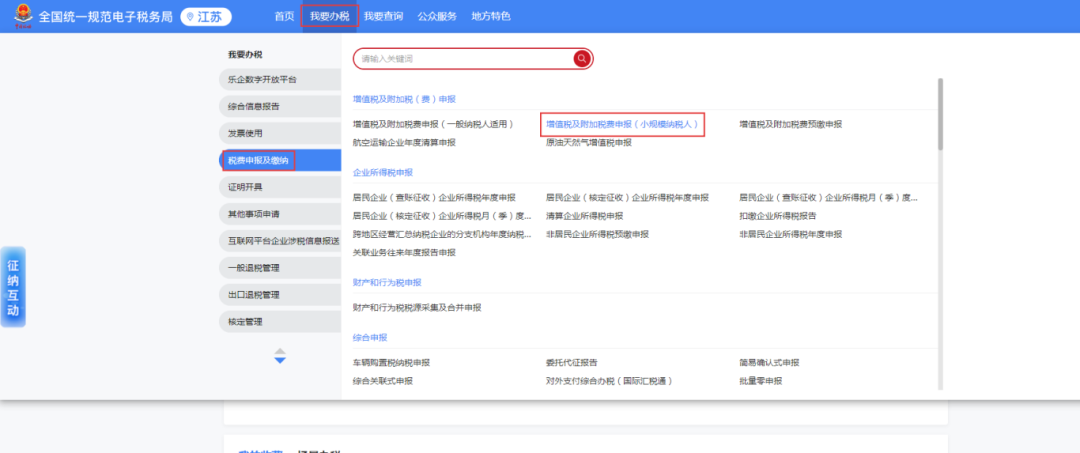Open the 车辆购置税纳税申报 link
1080x453 pixels.
(x=391, y=362)
